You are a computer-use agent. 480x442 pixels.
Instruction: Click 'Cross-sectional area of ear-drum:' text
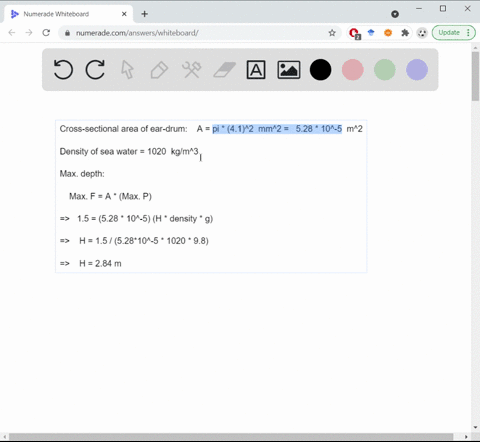click(x=123, y=129)
